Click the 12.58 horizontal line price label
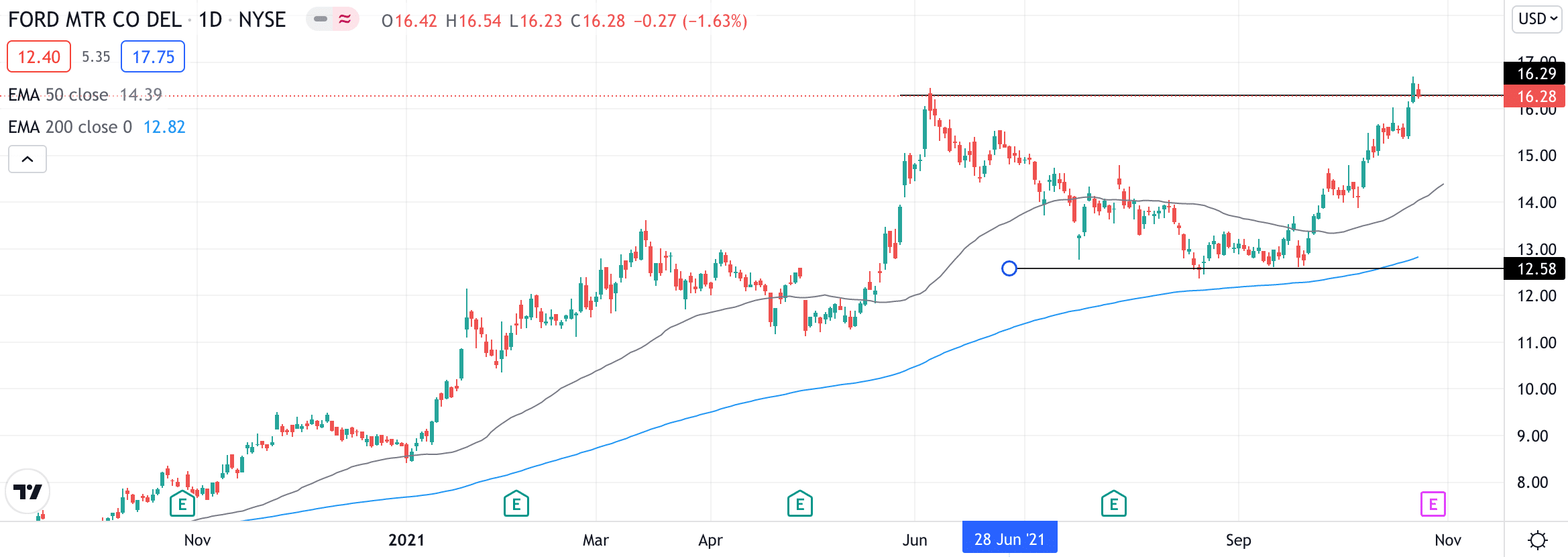1568x557 pixels. 1535,269
